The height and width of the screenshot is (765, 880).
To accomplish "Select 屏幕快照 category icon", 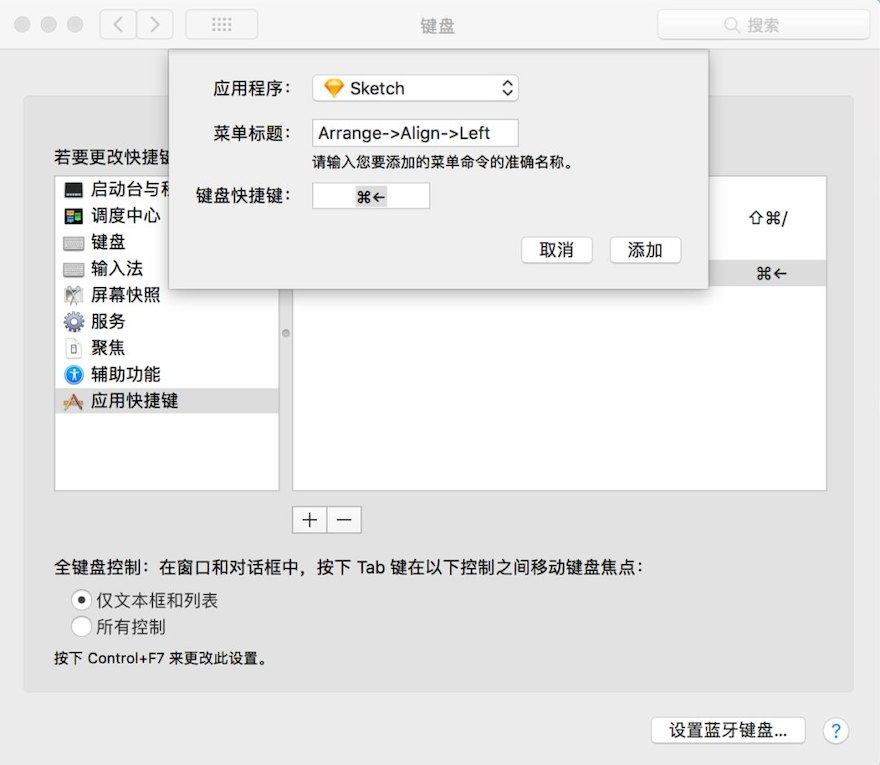I will point(74,295).
